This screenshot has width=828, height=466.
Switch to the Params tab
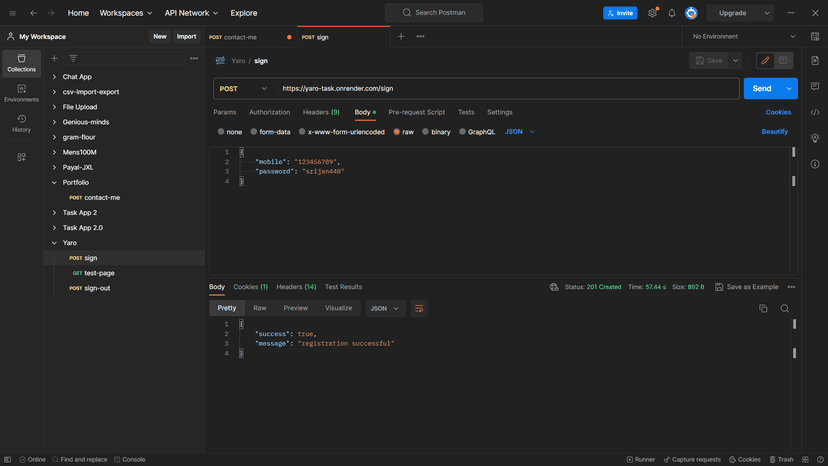pyautogui.click(x=224, y=112)
